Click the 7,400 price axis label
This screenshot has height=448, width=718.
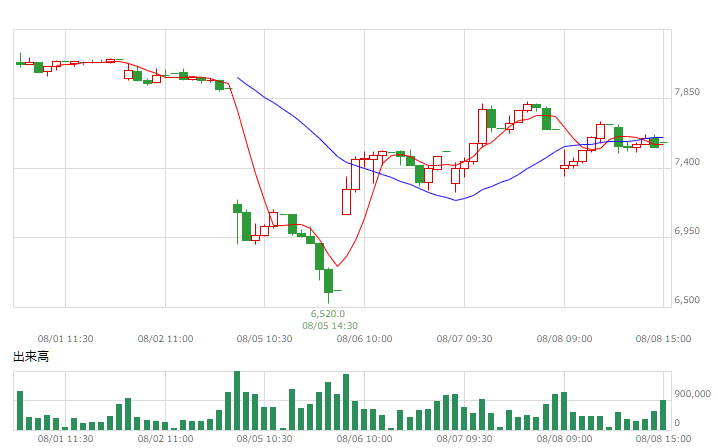687,162
